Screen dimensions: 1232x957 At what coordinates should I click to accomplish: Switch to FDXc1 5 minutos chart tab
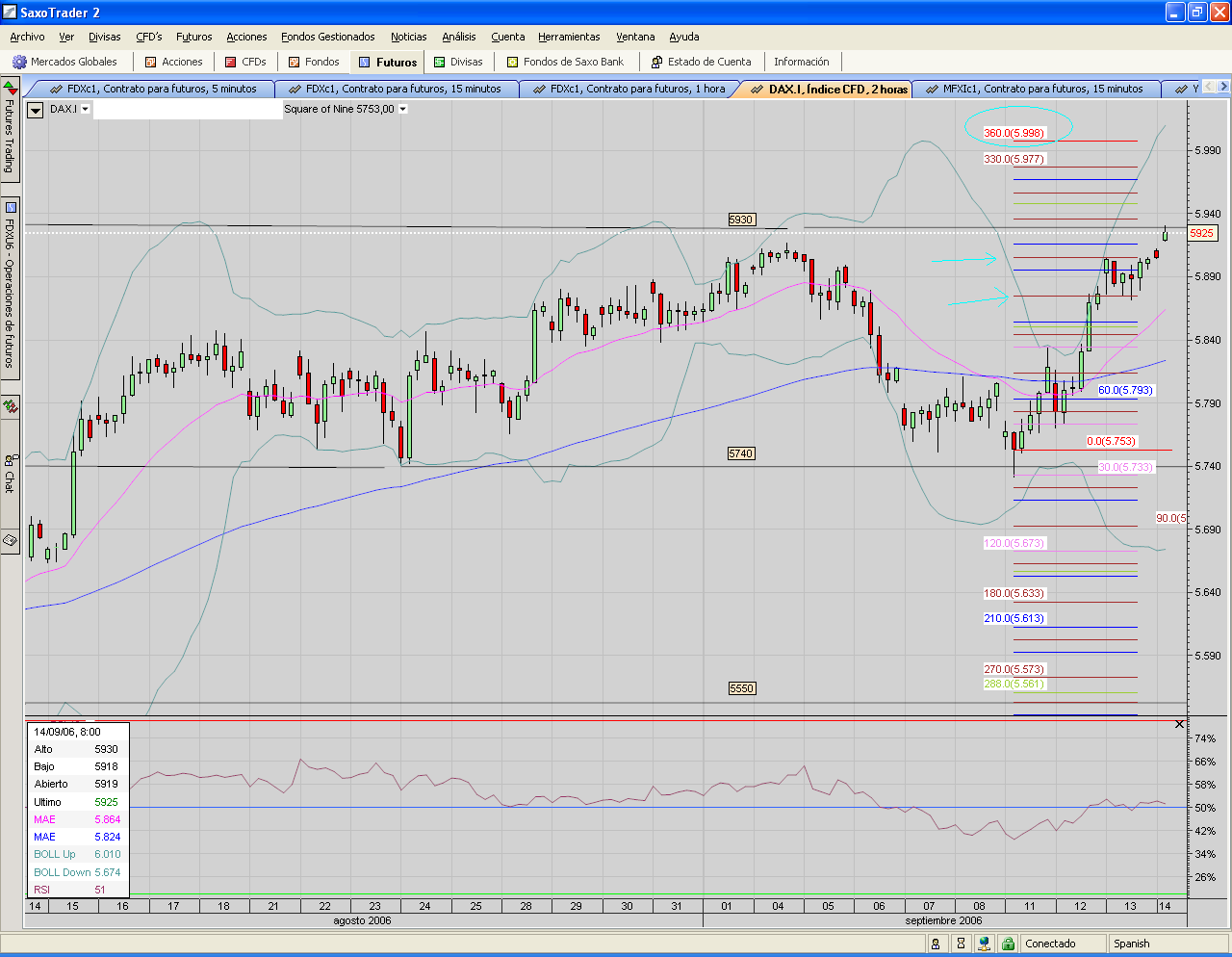point(152,89)
